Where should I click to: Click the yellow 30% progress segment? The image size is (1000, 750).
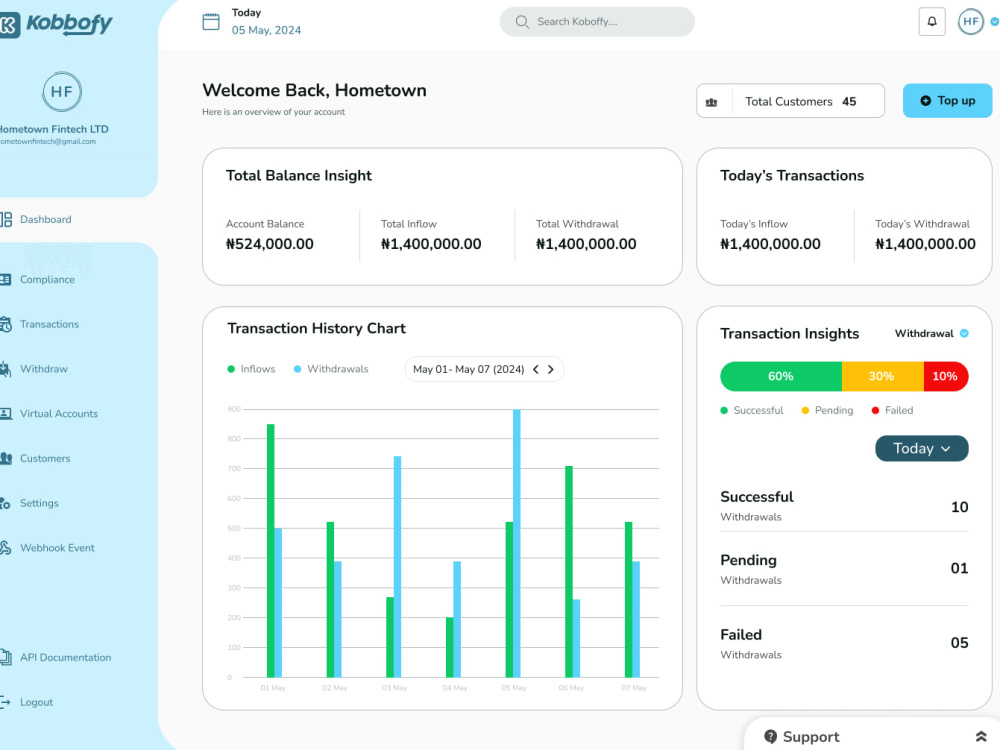[882, 376]
